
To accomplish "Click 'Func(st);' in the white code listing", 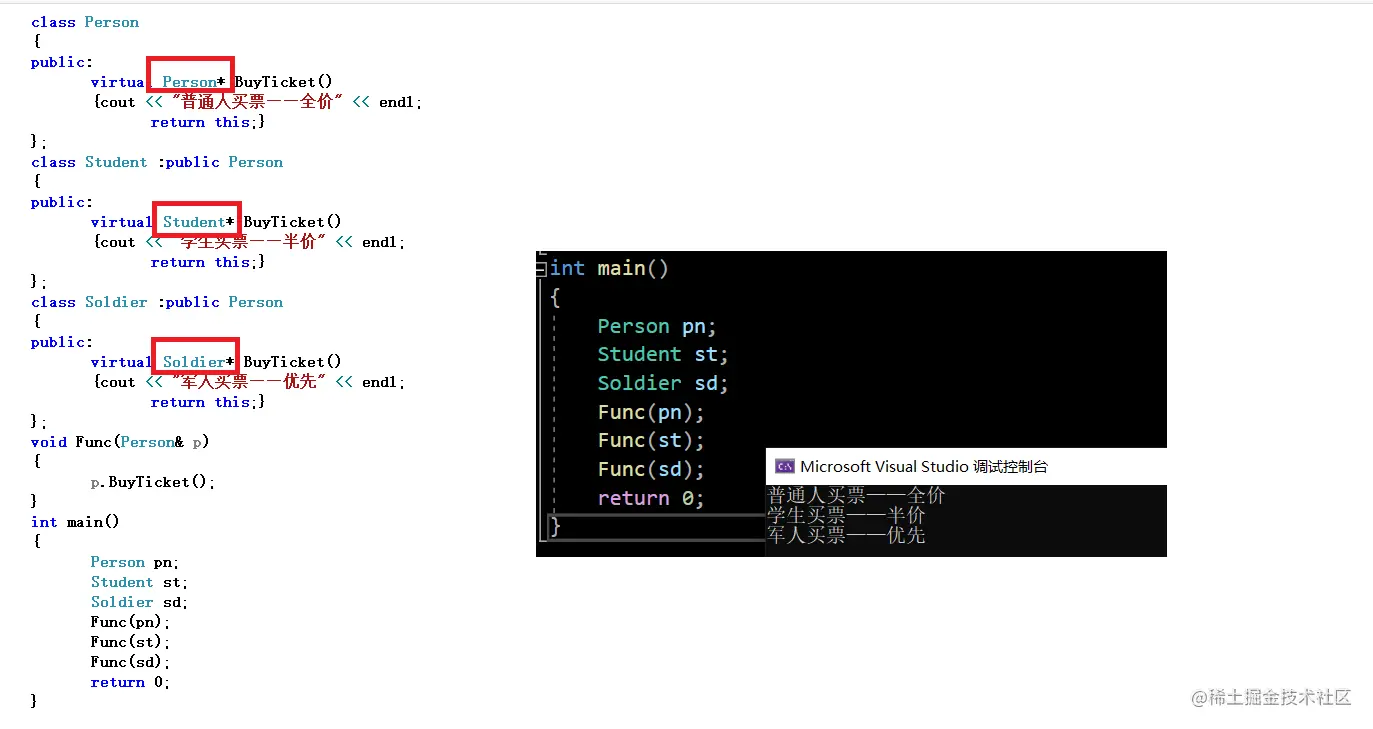I will point(131,642).
